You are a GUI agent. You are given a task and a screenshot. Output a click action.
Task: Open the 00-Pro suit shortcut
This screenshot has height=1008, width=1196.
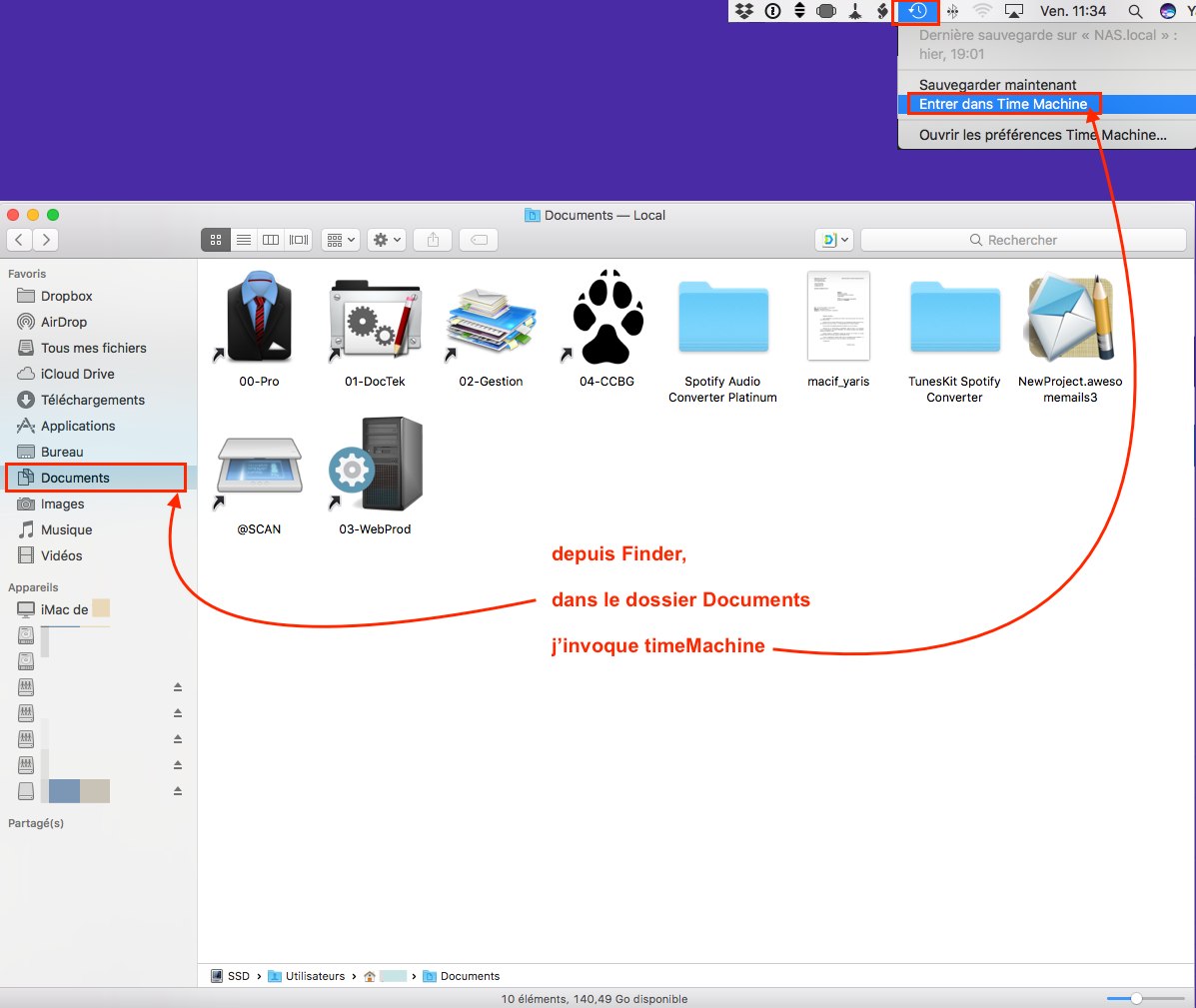pyautogui.click(x=259, y=320)
